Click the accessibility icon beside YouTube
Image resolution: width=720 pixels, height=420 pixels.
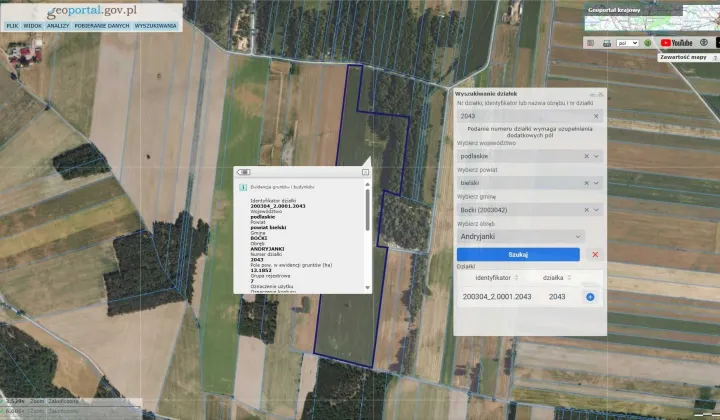pos(704,43)
